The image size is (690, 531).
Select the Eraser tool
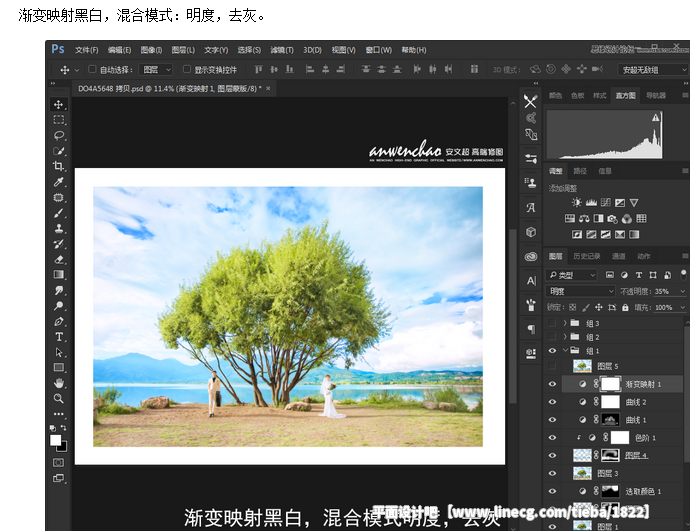tap(58, 260)
